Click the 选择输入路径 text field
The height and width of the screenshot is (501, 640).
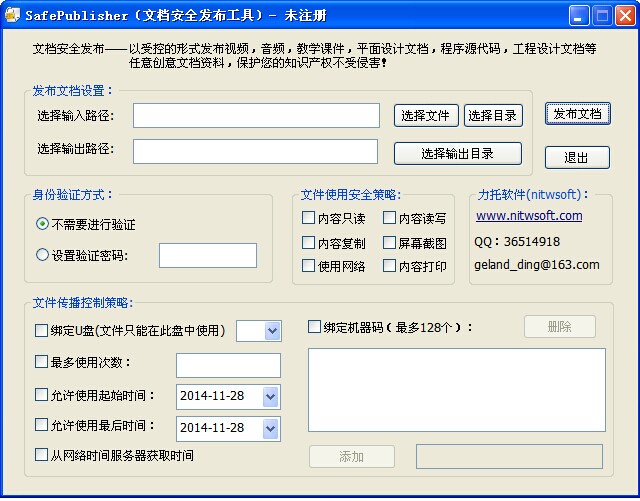256,116
